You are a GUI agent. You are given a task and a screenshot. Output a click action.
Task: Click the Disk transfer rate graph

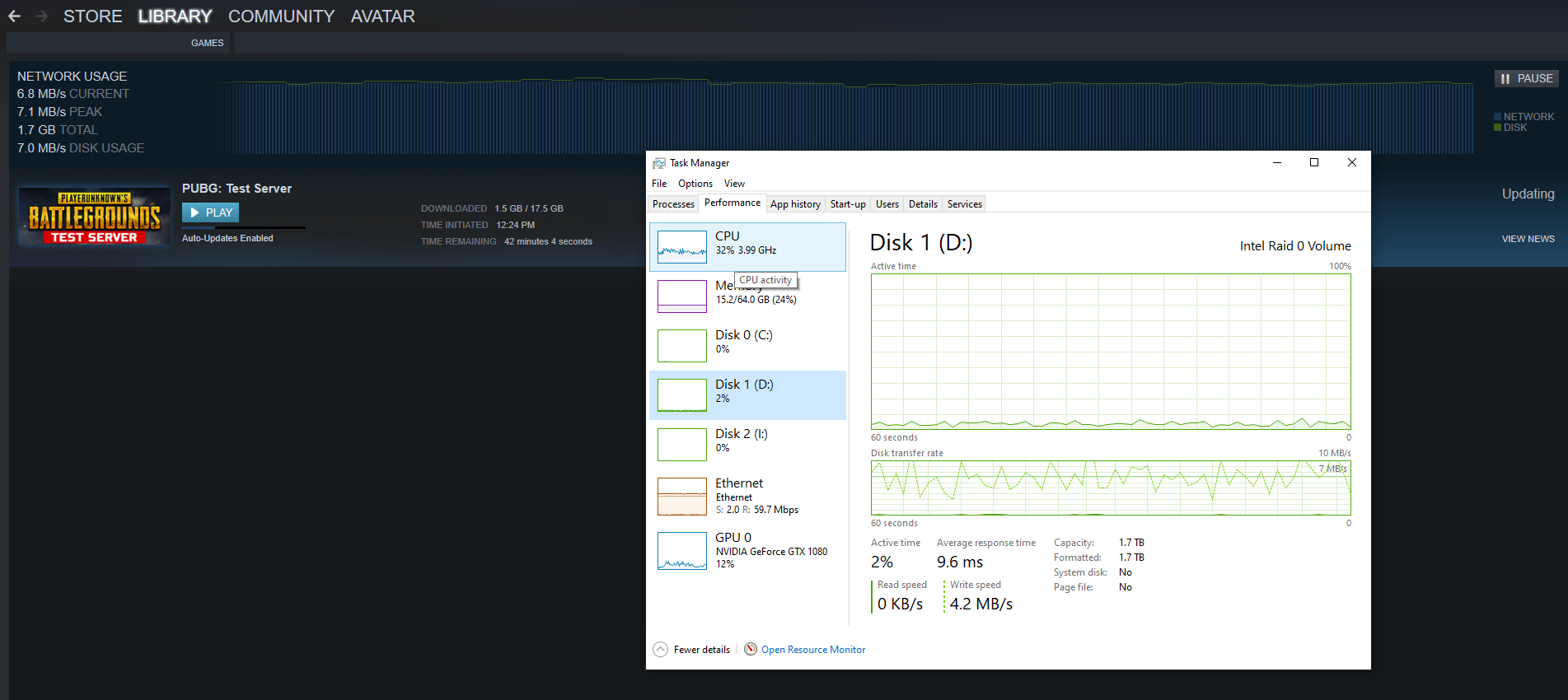[1111, 488]
